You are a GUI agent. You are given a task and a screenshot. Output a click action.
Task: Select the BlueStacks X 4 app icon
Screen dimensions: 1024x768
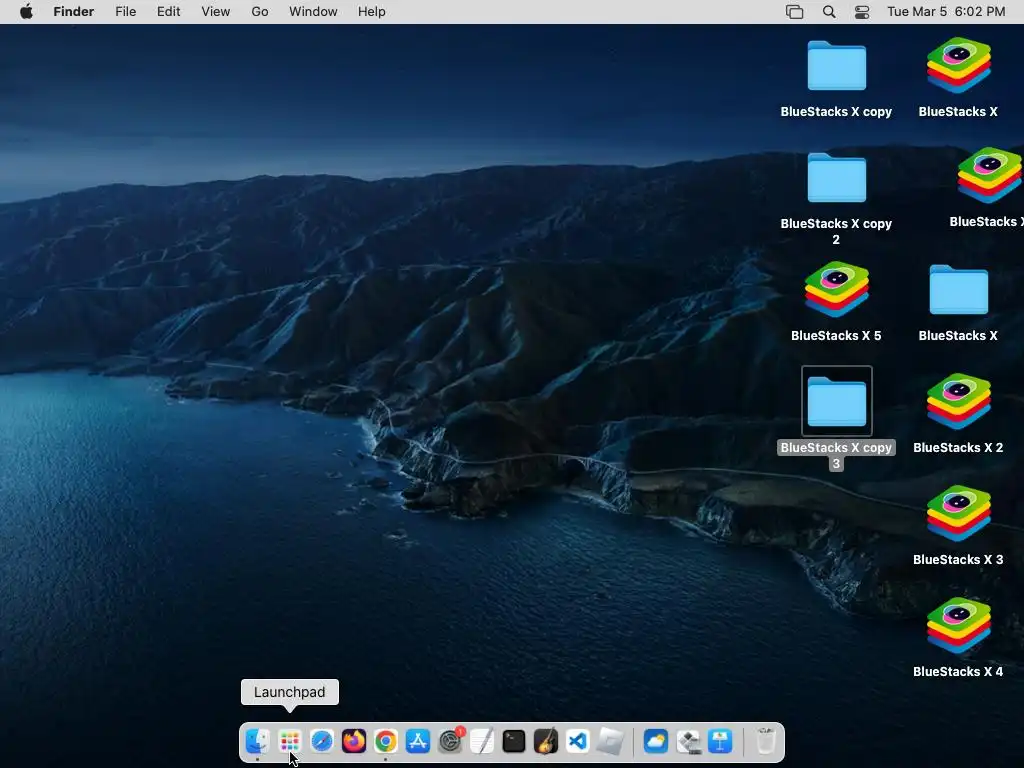tap(958, 626)
